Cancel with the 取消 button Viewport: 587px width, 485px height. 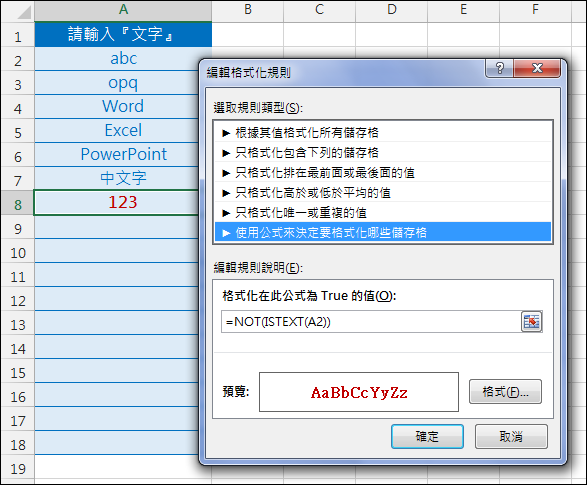coord(511,436)
